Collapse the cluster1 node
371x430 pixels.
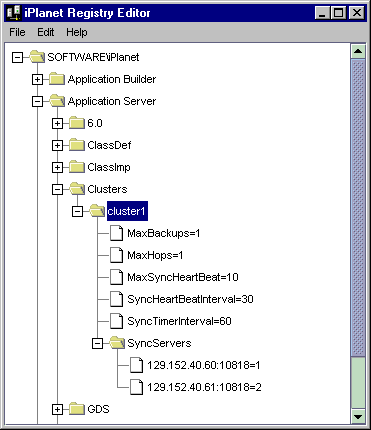pos(77,211)
